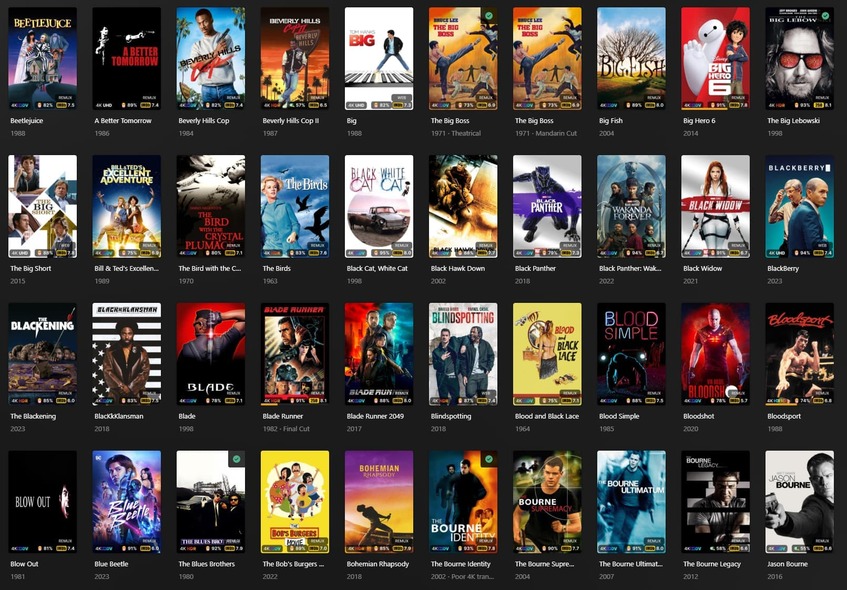Viewport: 847px width, 590px height.
Task: Click the watched checkmark on The Bourne Identity
Action: (x=489, y=459)
